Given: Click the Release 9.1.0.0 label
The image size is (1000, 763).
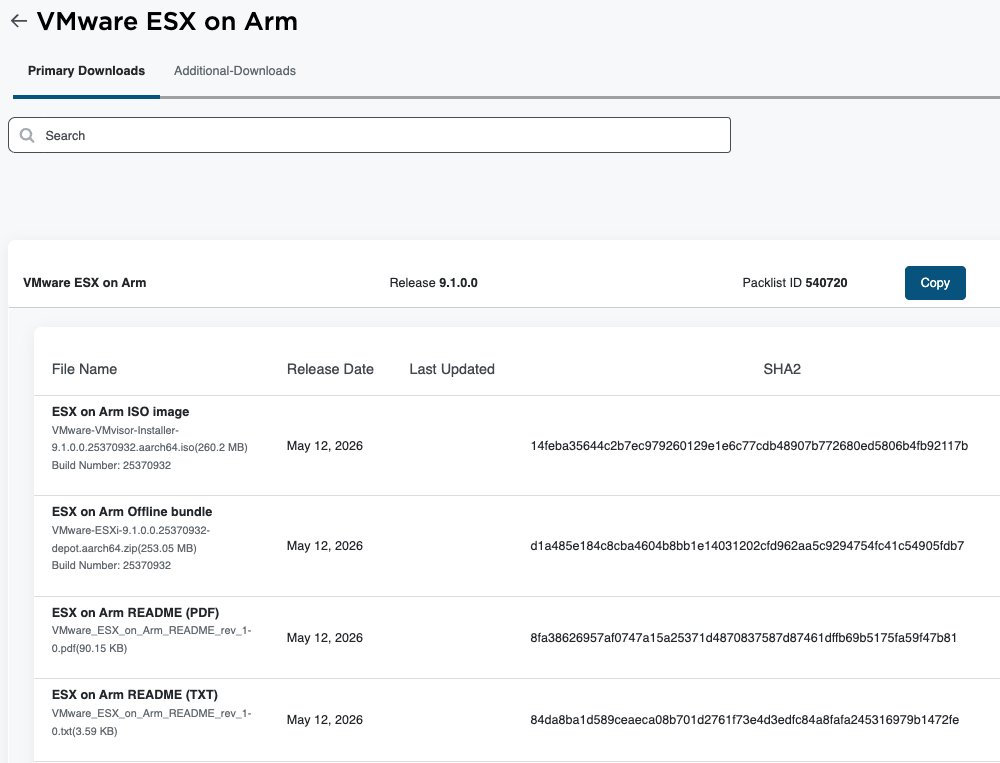Looking at the screenshot, I should tap(434, 283).
